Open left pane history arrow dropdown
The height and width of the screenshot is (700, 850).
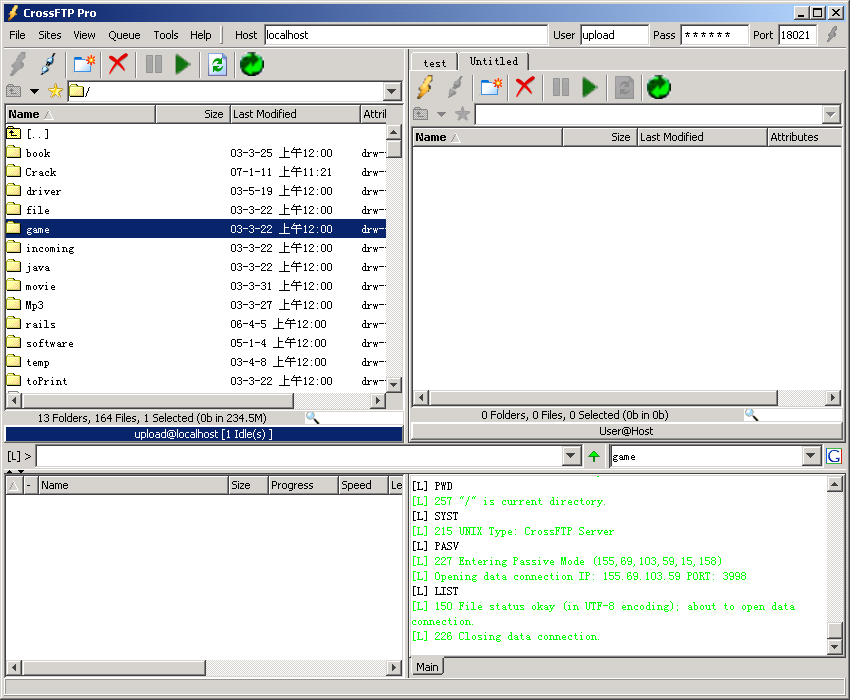[35, 91]
